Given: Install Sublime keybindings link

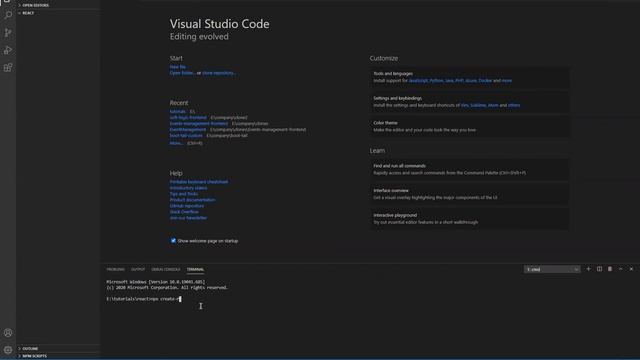Looking at the screenshot, I should [x=478, y=105].
